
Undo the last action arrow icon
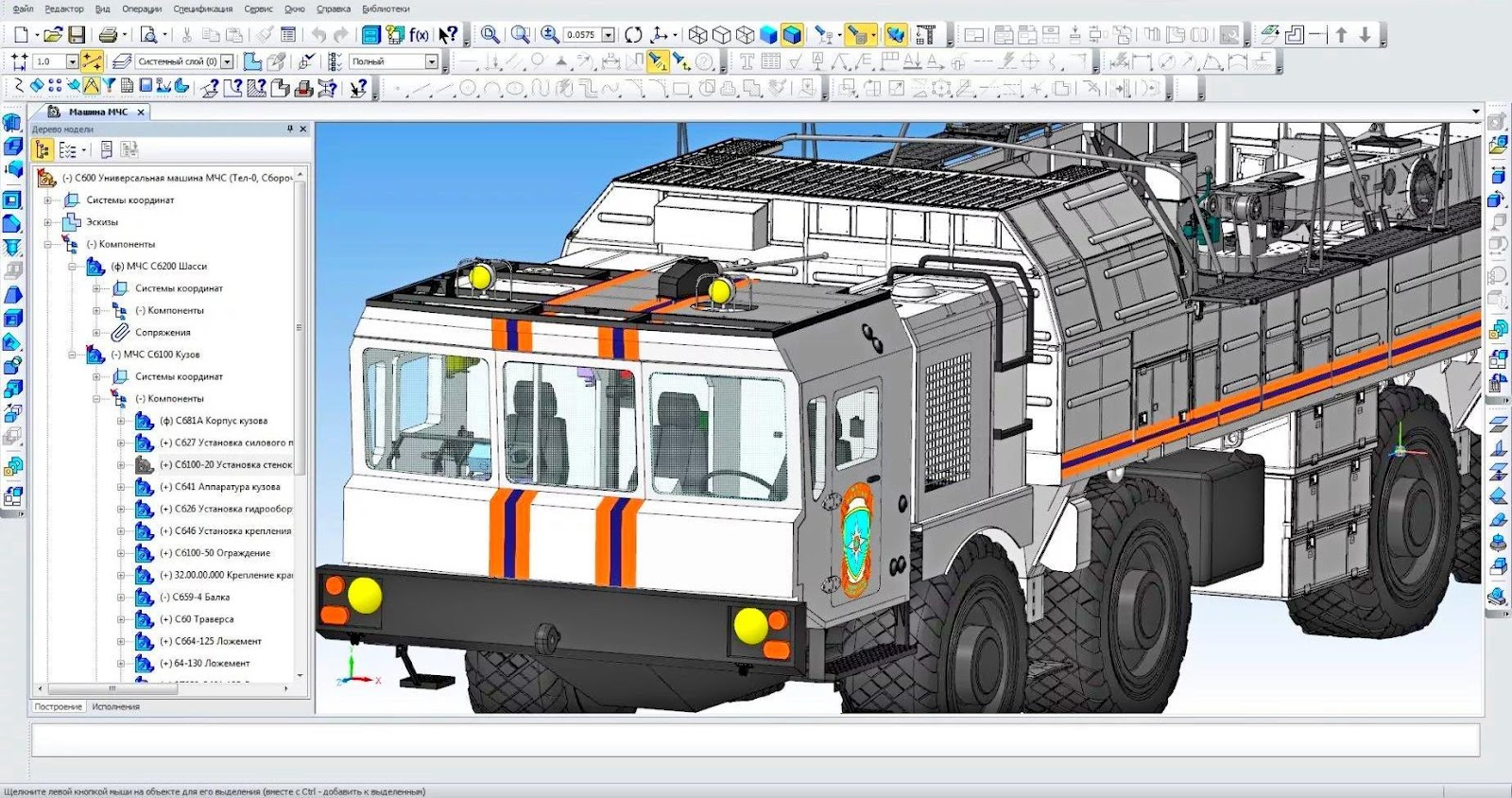pyautogui.click(x=318, y=35)
